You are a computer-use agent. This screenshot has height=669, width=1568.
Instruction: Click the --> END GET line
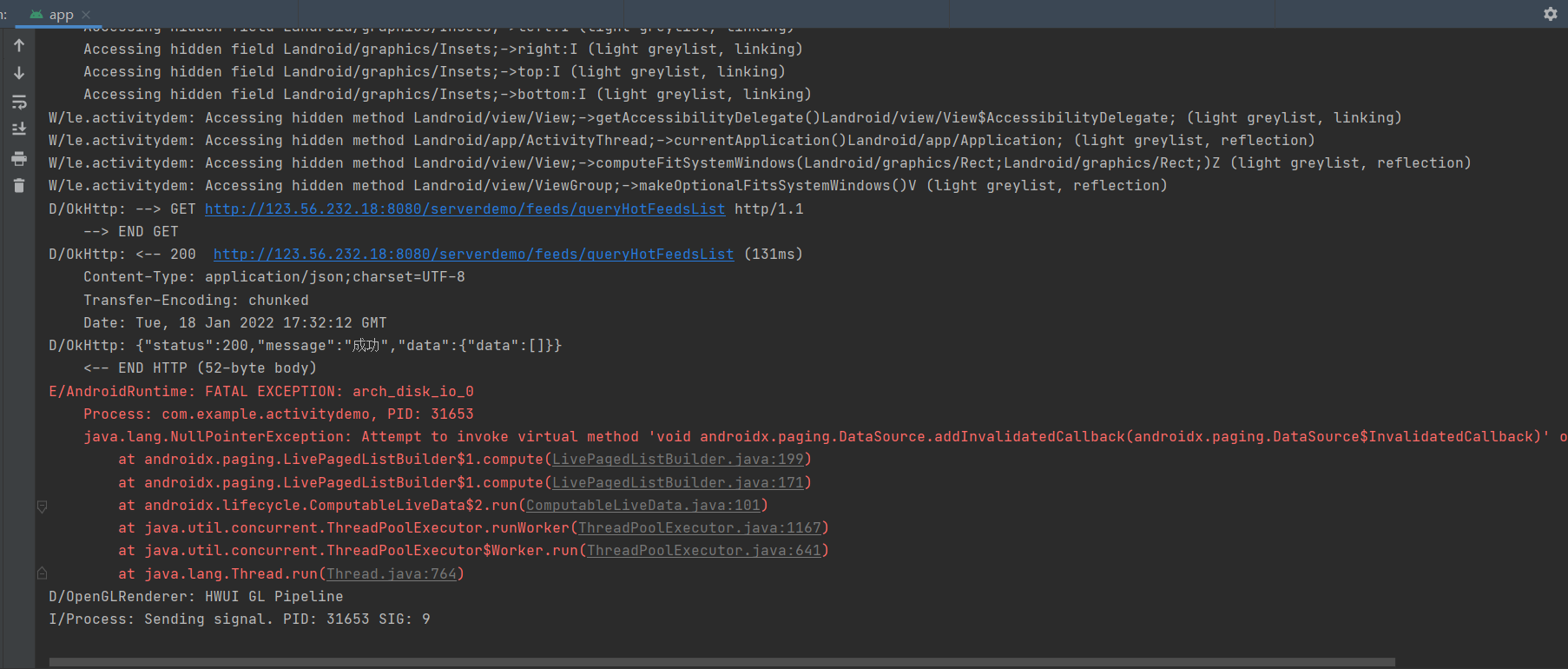click(x=131, y=231)
